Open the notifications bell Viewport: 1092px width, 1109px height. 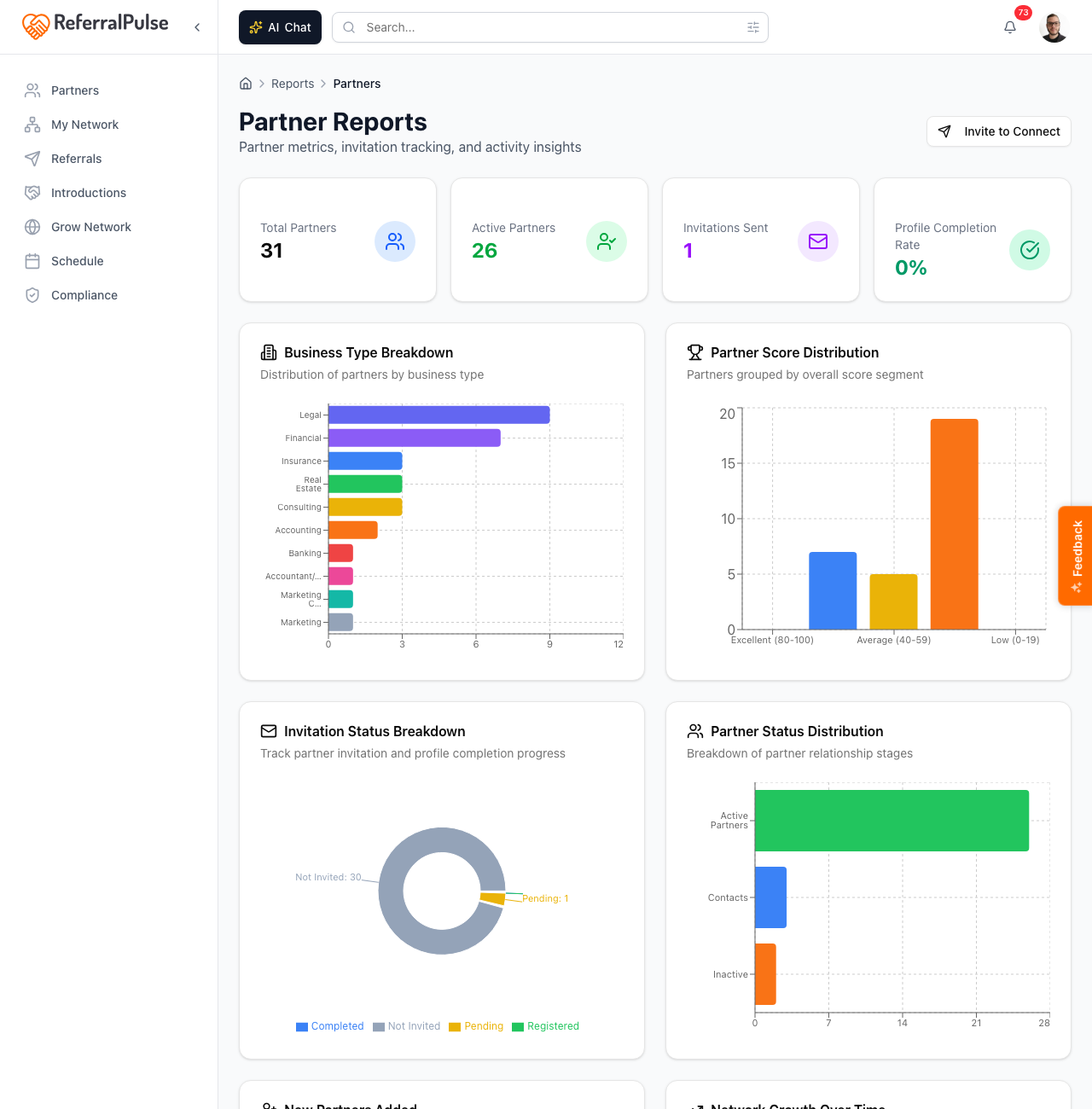(x=1010, y=27)
